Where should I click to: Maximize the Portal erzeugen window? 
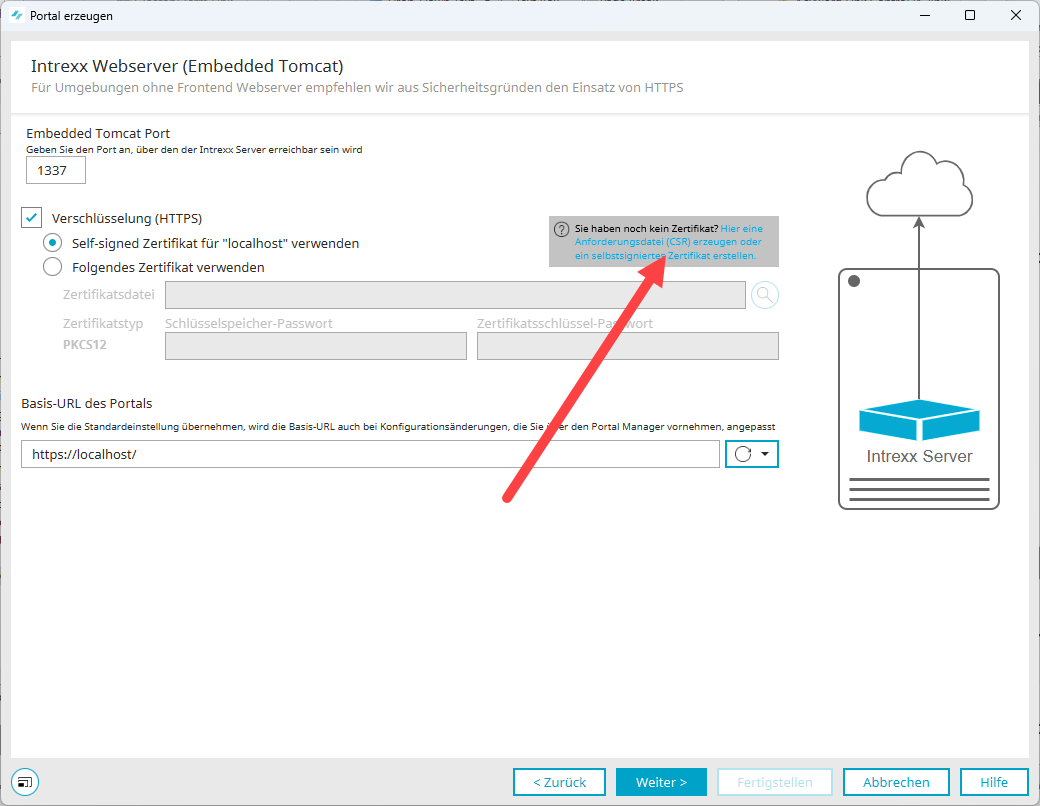click(x=970, y=15)
